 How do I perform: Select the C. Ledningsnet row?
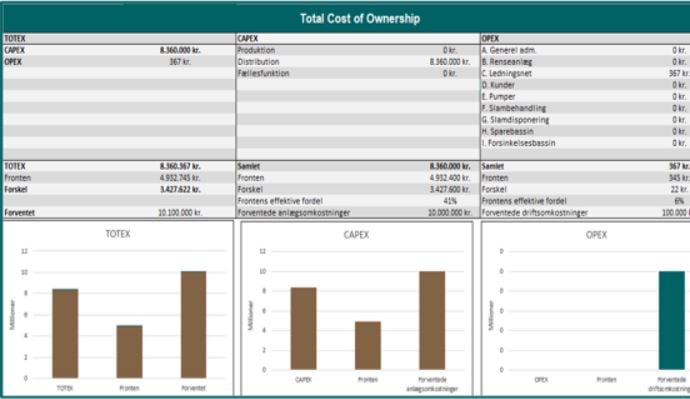[x=585, y=73]
